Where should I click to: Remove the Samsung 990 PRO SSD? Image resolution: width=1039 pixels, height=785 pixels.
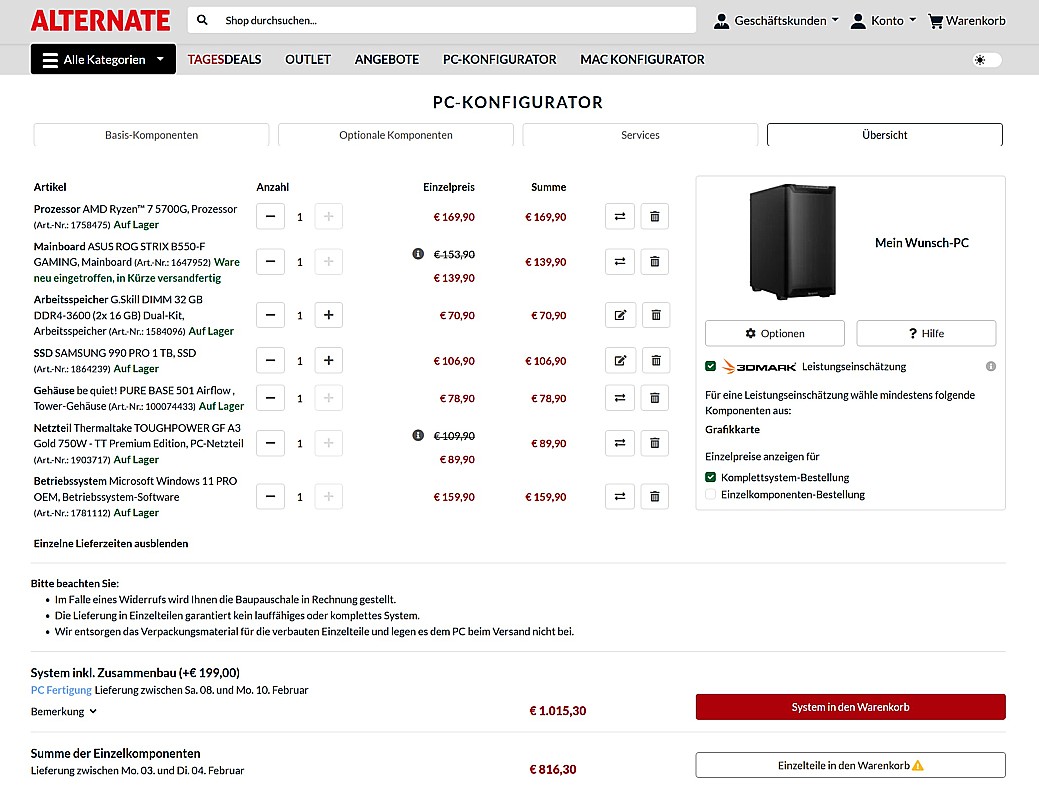pos(655,360)
